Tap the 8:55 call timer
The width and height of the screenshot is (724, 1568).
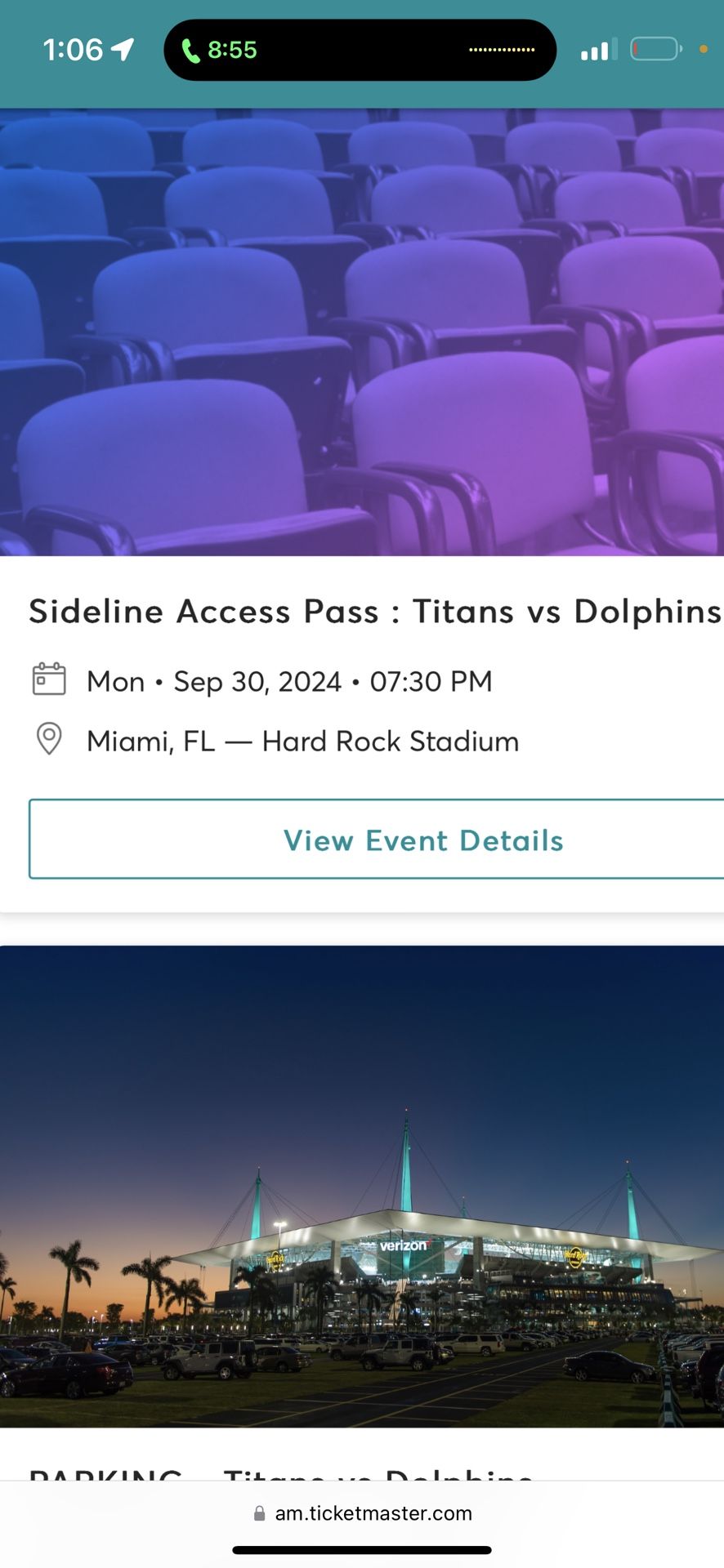tap(232, 51)
